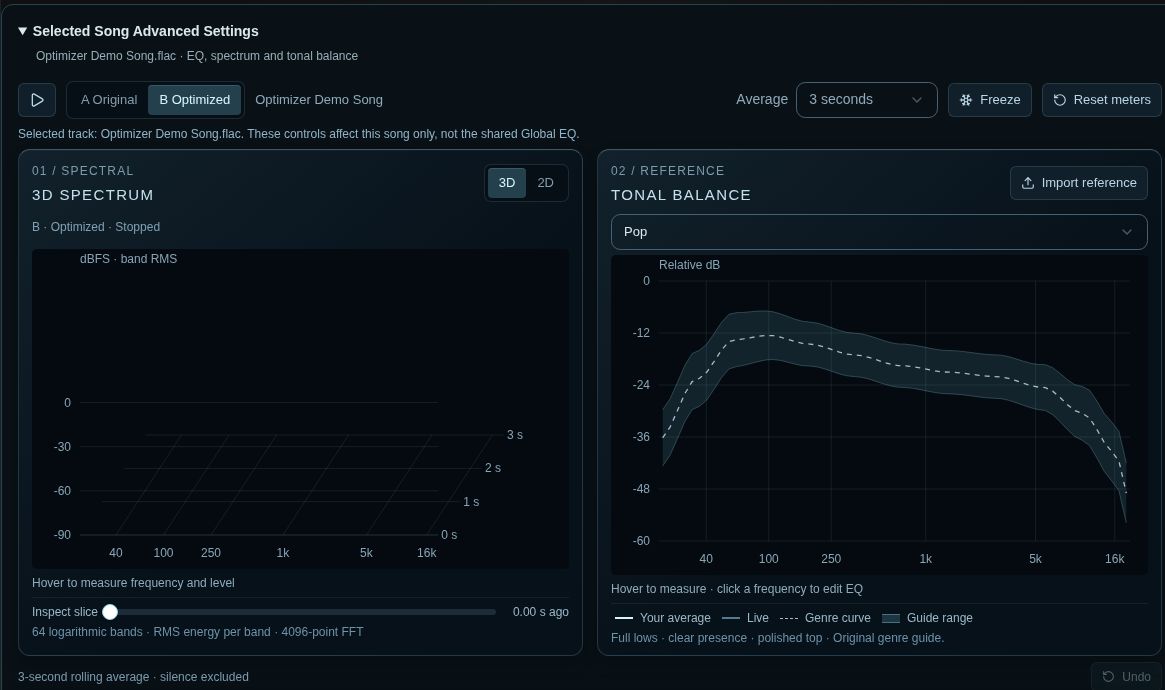1165x690 pixels.
Task: Click the Live legend entry
Action: [745, 618]
